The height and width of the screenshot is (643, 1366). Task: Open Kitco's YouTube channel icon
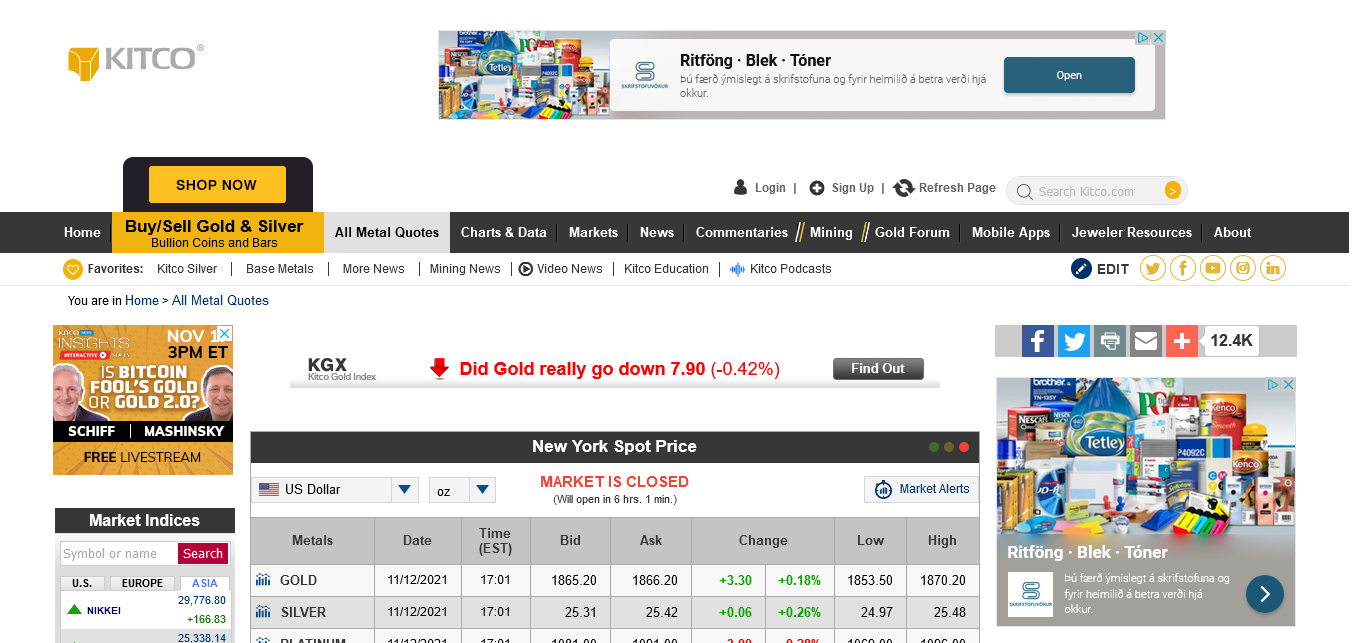point(1213,268)
